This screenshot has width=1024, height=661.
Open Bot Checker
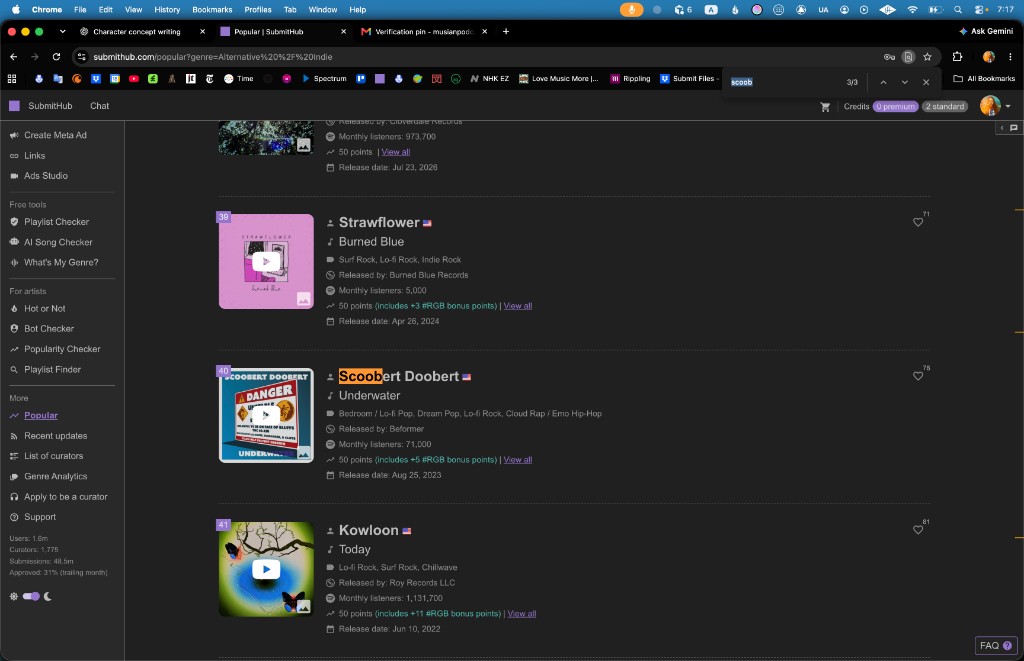pyautogui.click(x=49, y=329)
